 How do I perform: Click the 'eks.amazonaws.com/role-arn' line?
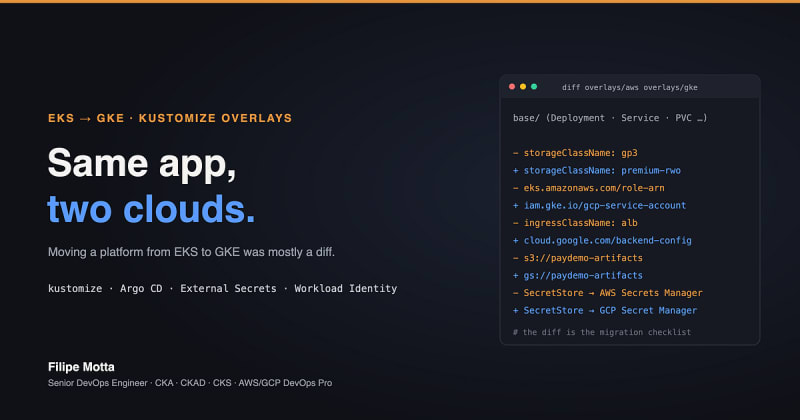pos(589,188)
